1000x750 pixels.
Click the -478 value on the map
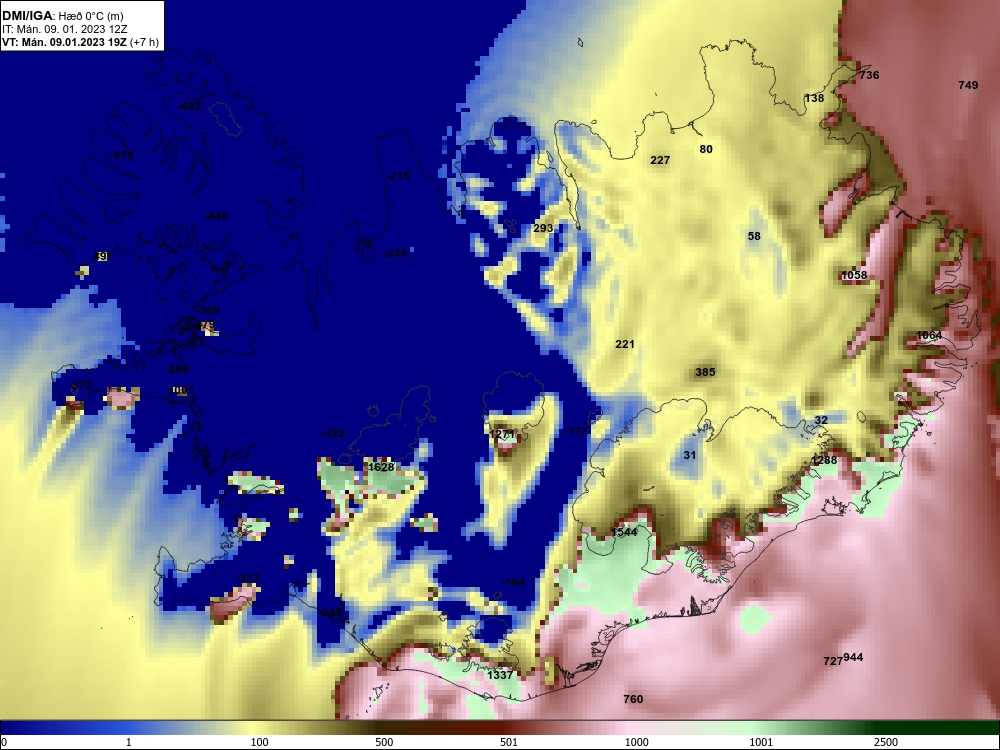122,156
